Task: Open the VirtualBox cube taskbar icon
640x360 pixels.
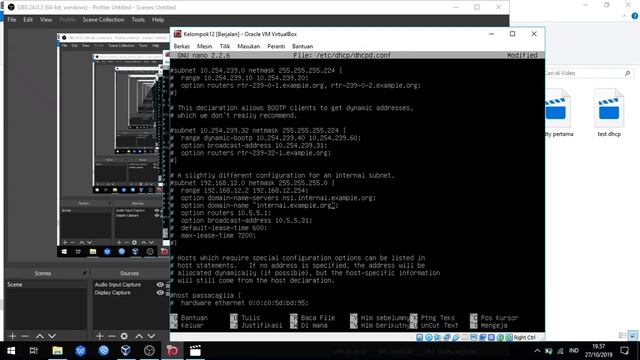Action: [126, 351]
